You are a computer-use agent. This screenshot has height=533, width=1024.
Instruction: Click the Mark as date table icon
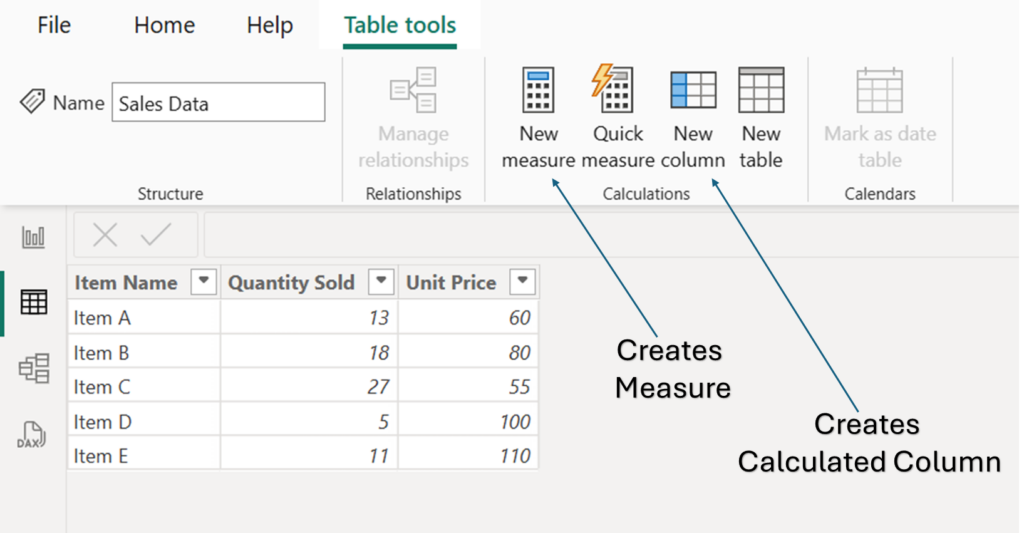click(880, 90)
